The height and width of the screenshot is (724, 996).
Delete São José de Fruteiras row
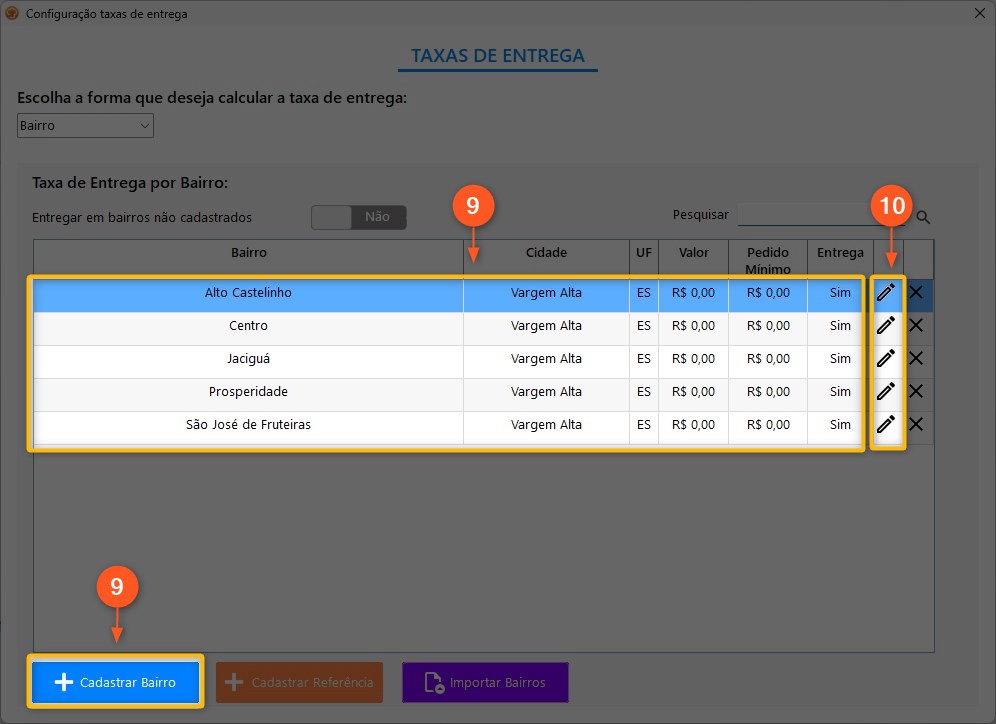click(915, 424)
